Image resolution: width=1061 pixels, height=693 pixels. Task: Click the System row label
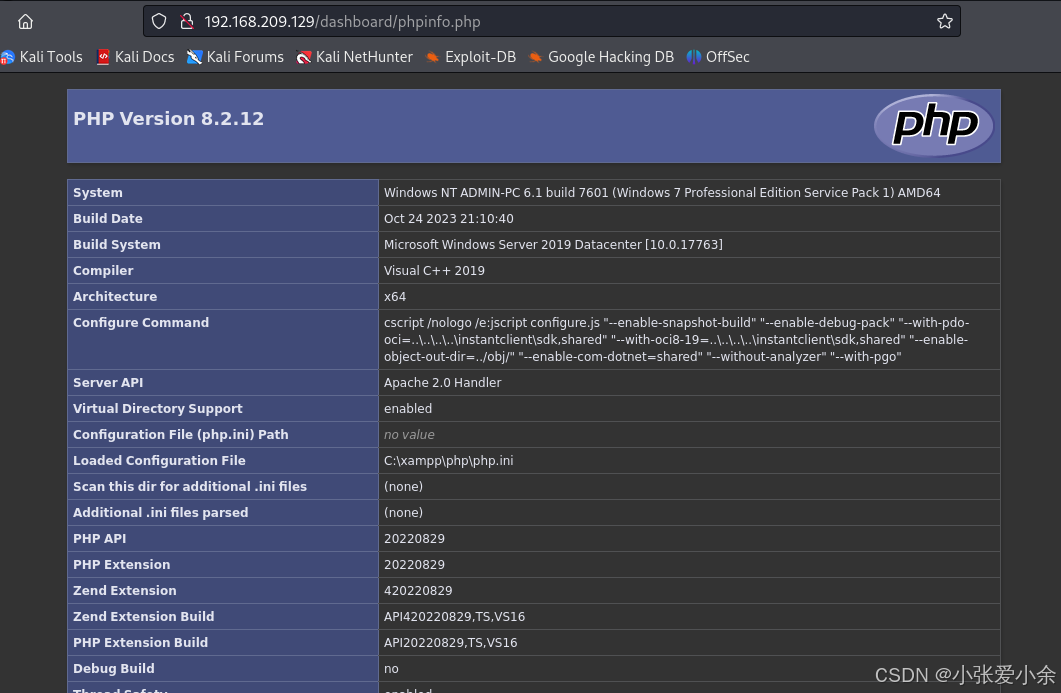(x=97, y=192)
